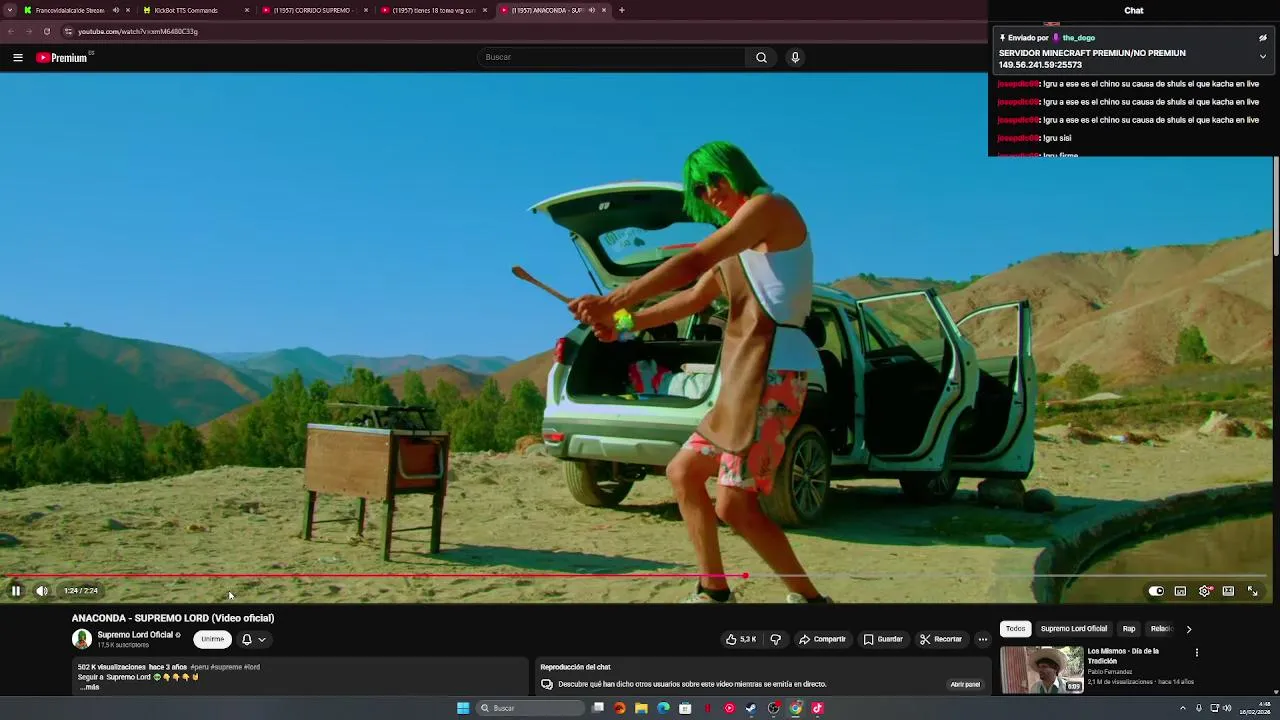This screenshot has width=1280, height=720.
Task: Open Steam from the taskbar
Action: coord(751,708)
